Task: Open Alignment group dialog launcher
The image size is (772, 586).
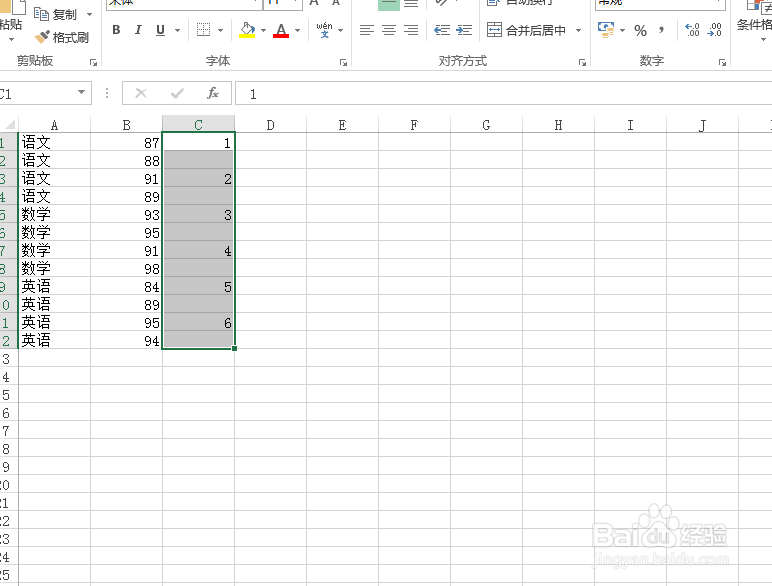Action: pos(582,63)
